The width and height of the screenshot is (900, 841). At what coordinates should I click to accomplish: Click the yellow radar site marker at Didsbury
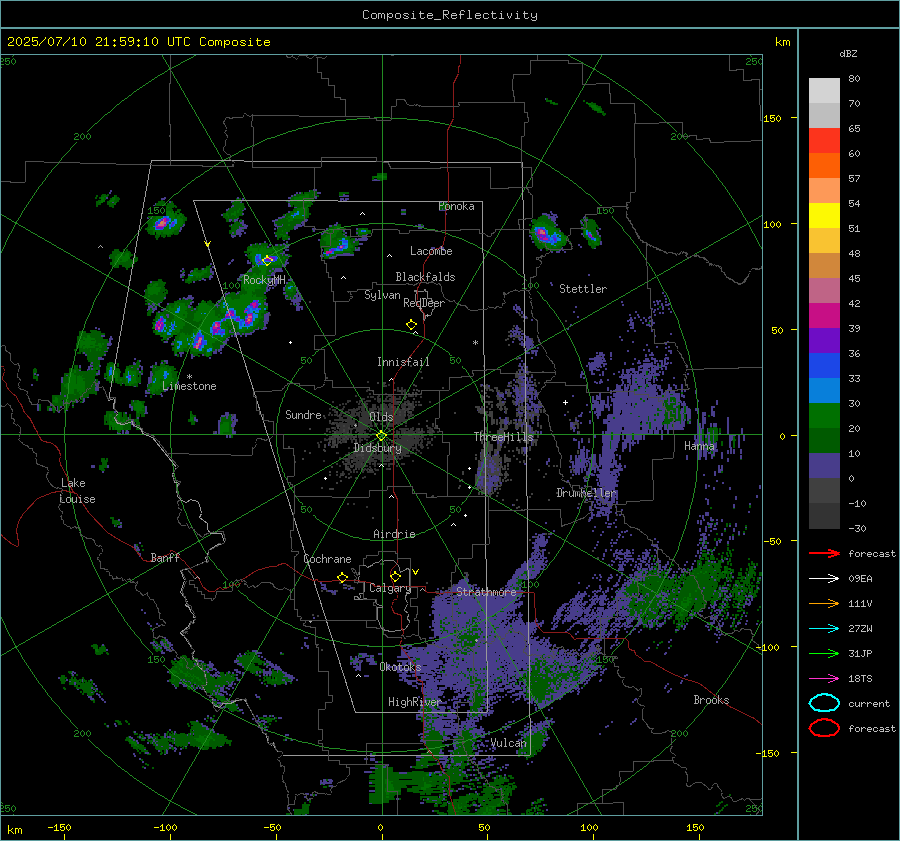click(x=381, y=436)
